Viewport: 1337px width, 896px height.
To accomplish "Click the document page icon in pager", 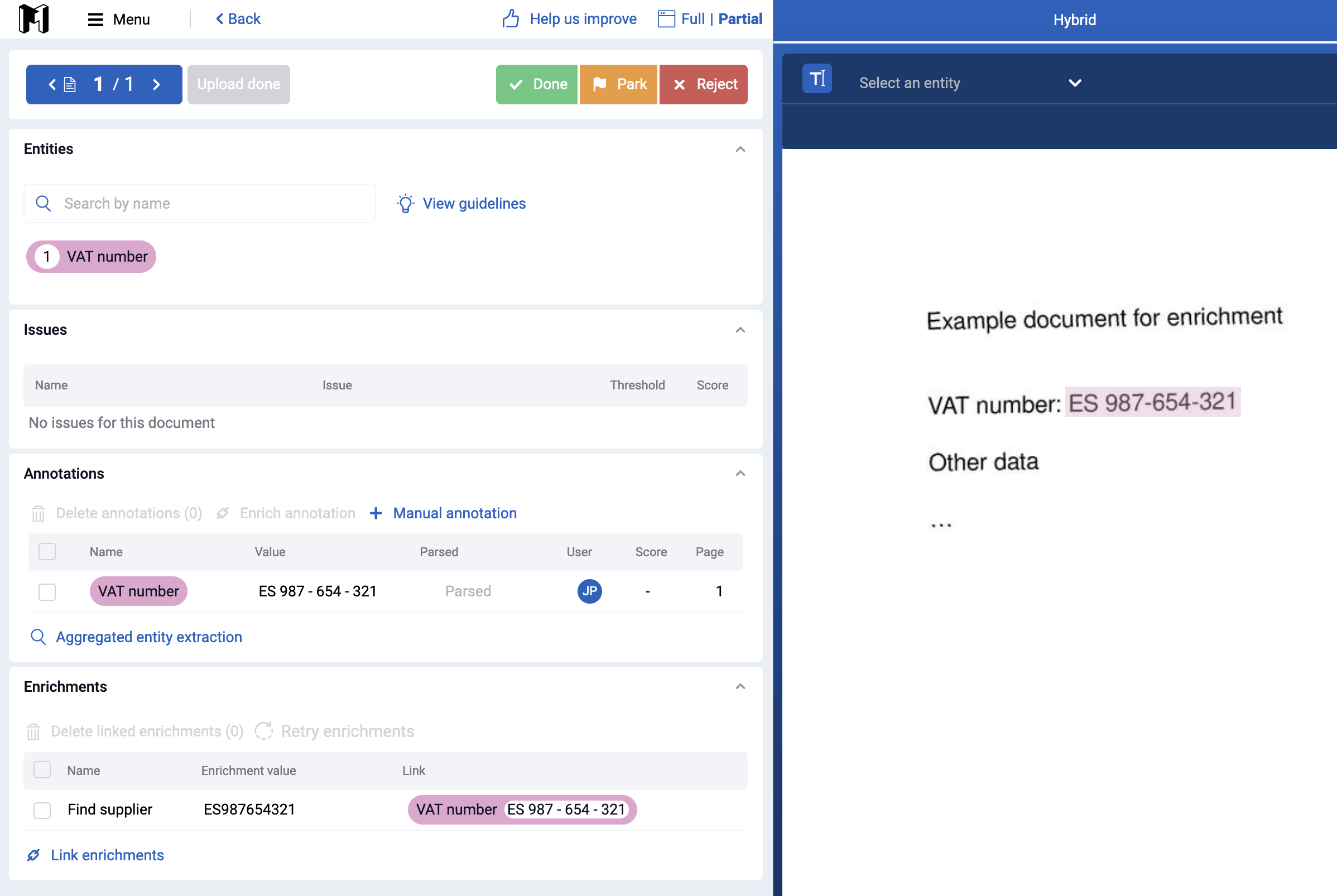I will 70,85.
